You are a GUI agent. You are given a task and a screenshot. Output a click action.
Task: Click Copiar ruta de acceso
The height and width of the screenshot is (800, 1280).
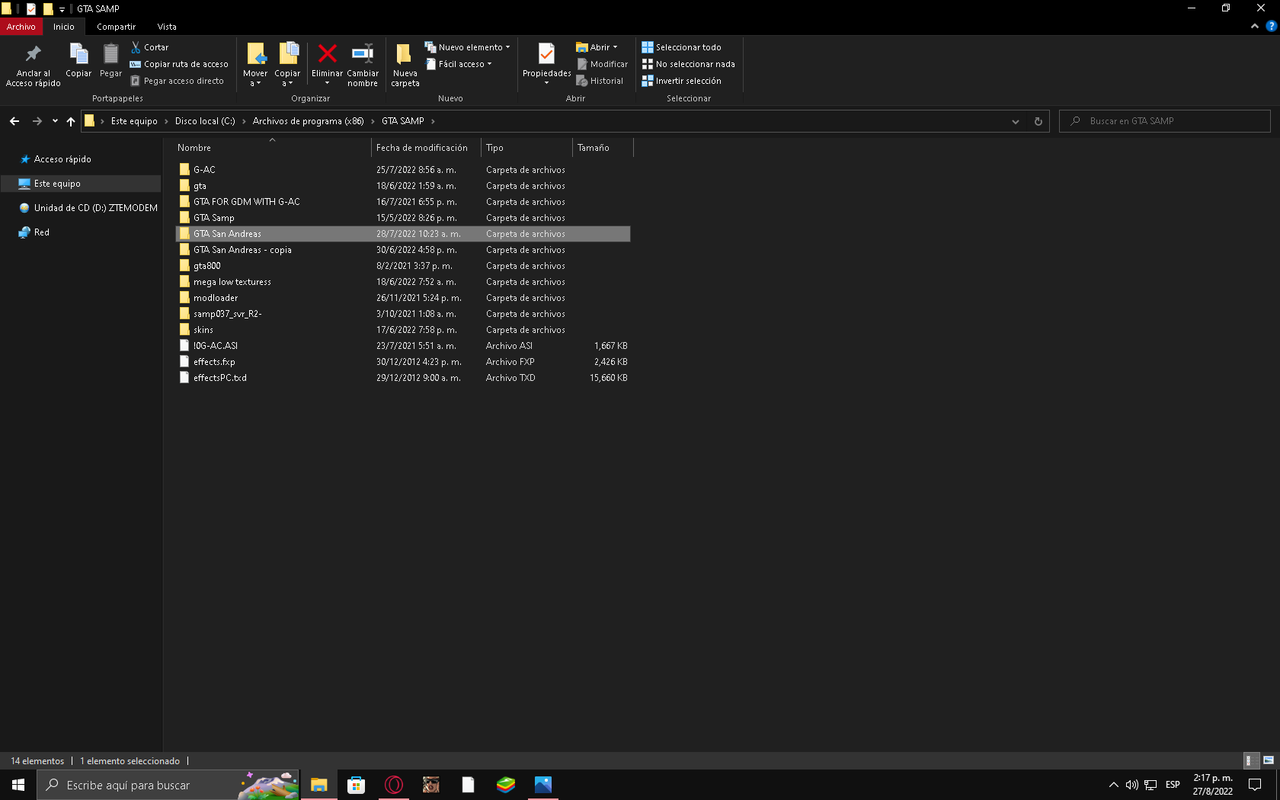[179, 64]
